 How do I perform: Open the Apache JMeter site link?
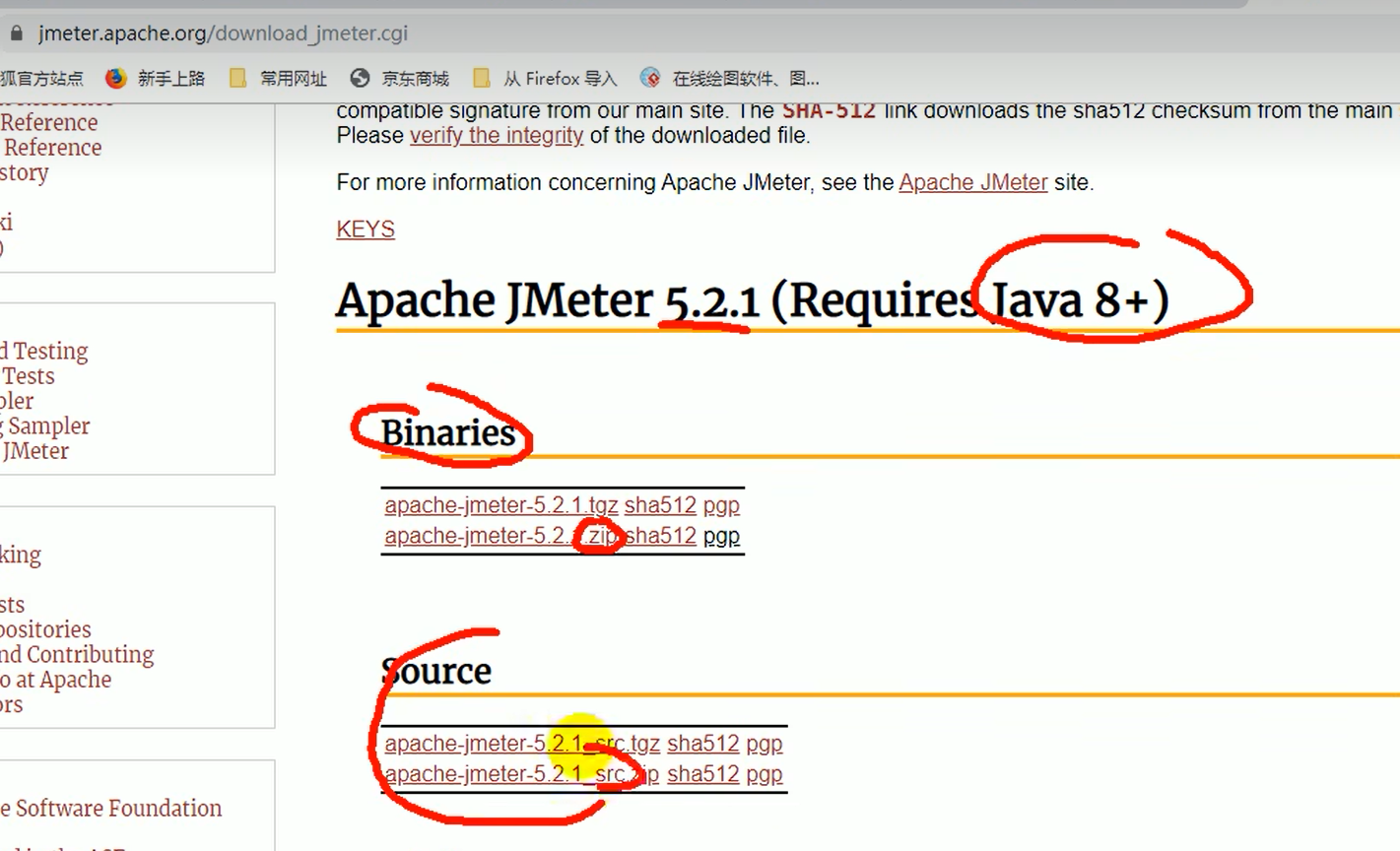pyautogui.click(x=973, y=182)
